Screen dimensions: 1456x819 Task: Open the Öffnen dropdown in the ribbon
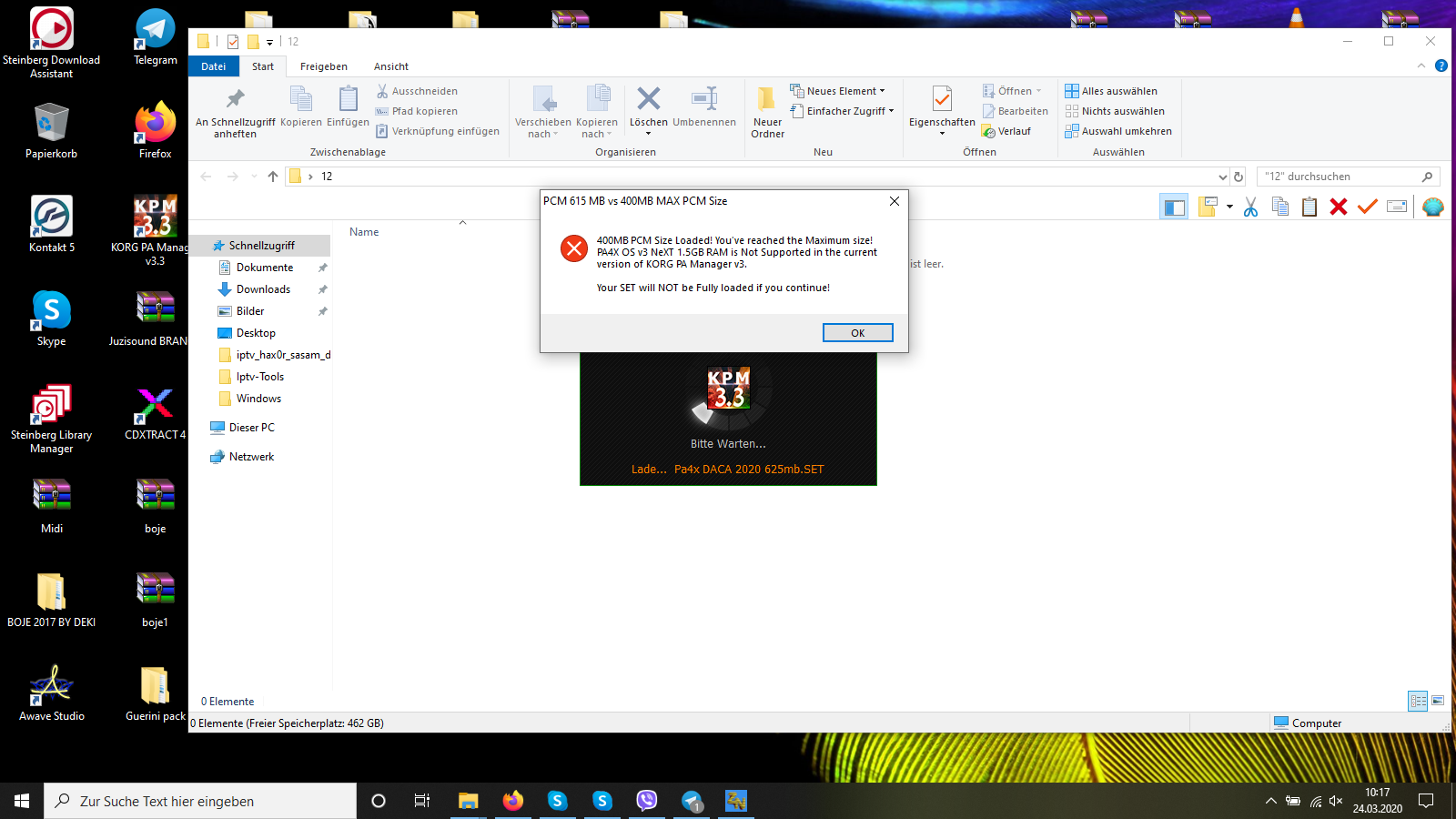(1012, 91)
